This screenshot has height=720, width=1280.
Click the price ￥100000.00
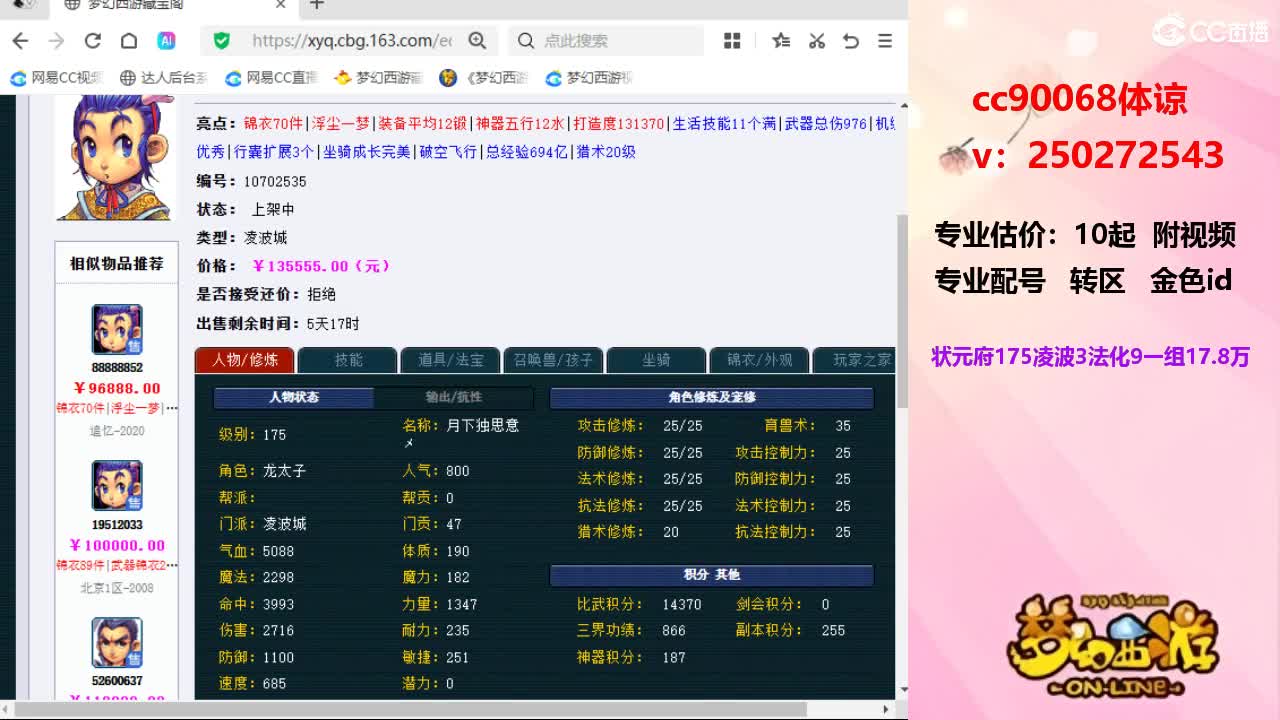tap(117, 545)
